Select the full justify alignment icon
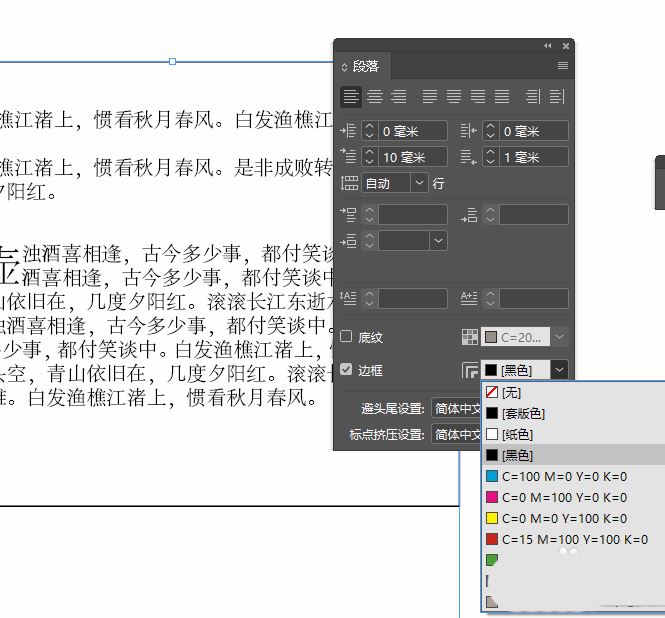The image size is (665, 618). click(502, 96)
